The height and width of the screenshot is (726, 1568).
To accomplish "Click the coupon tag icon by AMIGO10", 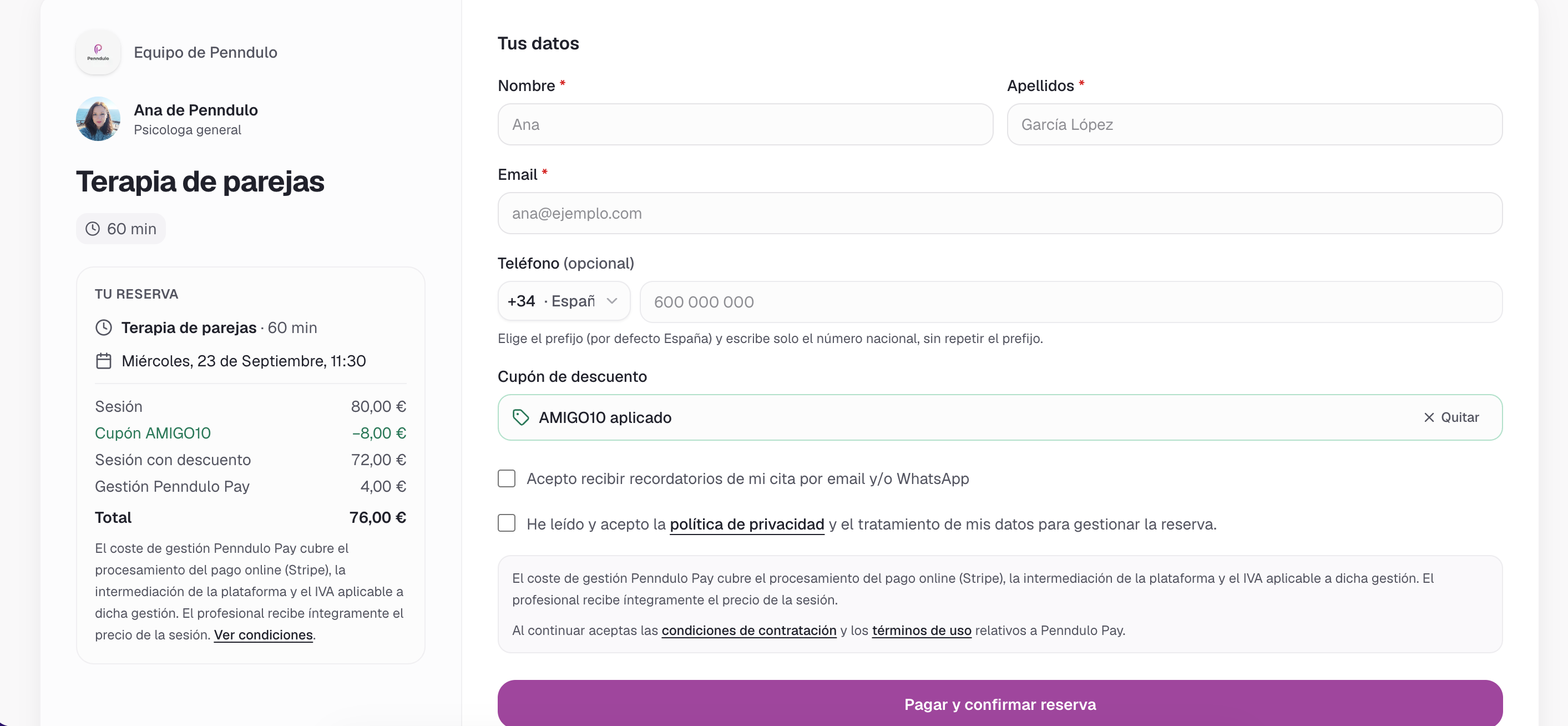I will (x=520, y=417).
